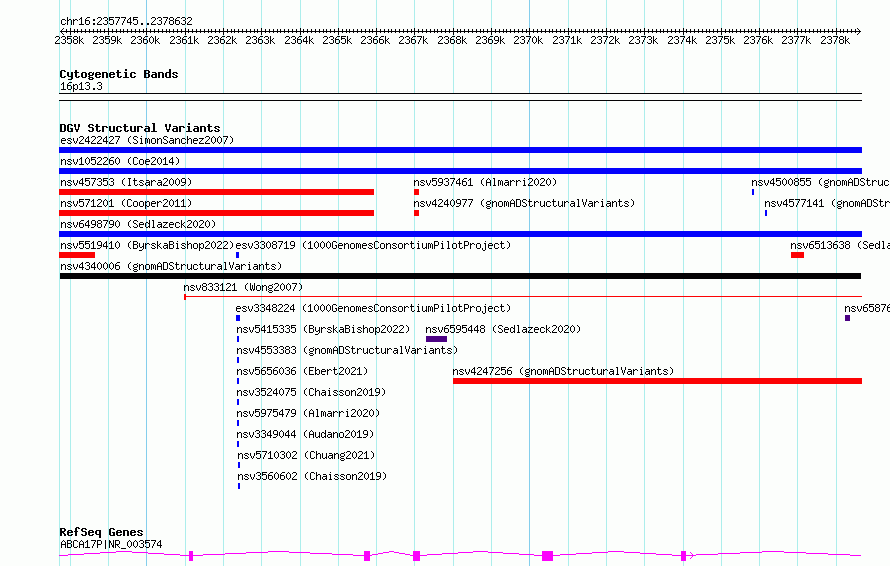The width and height of the screenshot is (890, 566).
Task: Open nsv5937461 (Almarri2020) label
Action: tap(485, 182)
